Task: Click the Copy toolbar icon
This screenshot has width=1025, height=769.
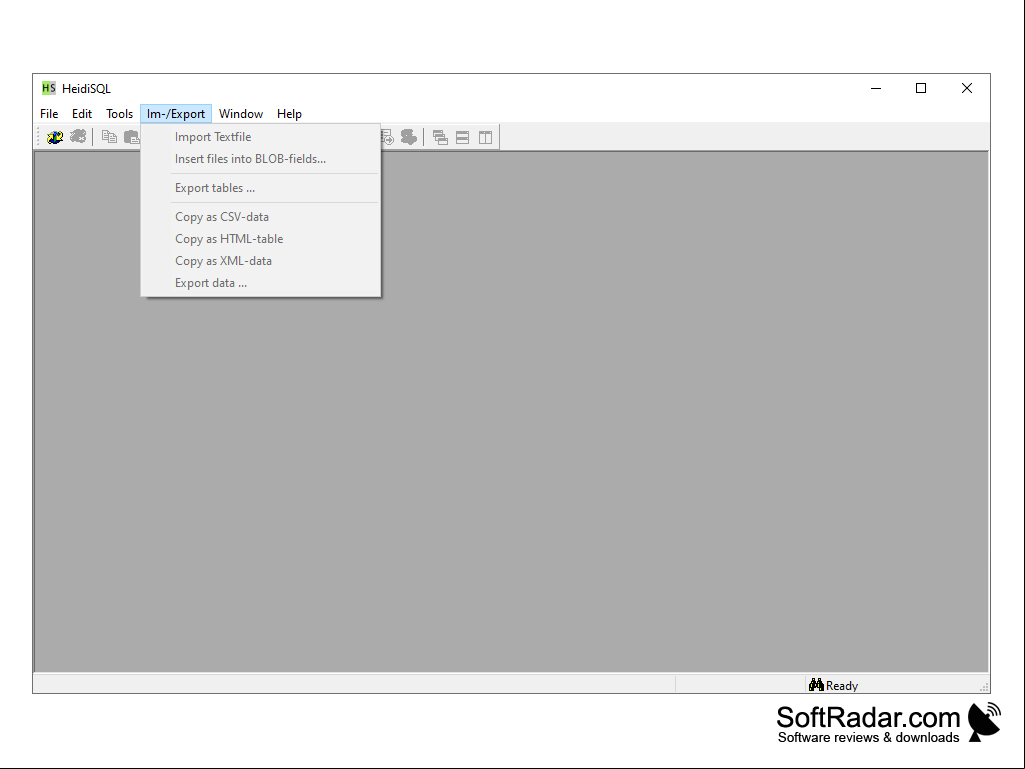Action: click(x=109, y=137)
